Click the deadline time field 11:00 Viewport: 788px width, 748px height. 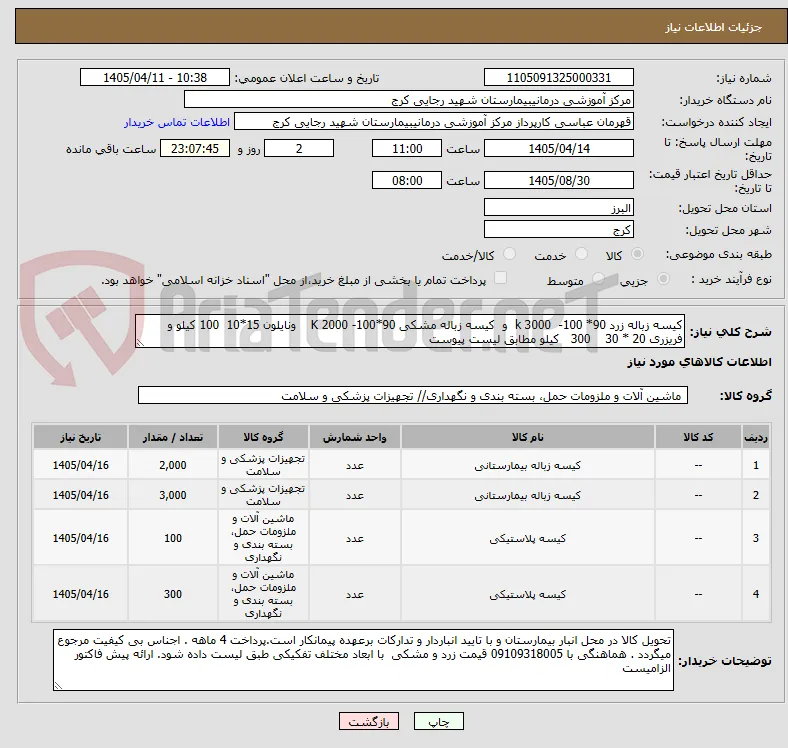407,148
